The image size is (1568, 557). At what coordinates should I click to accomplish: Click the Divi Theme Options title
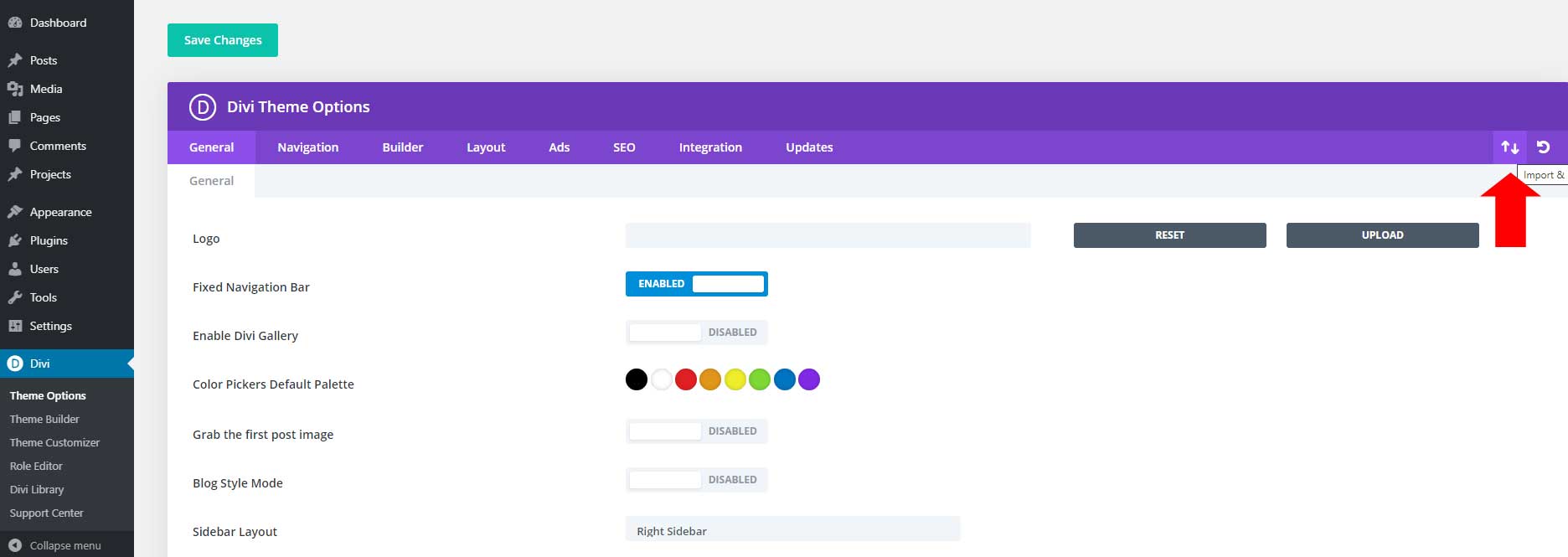pyautogui.click(x=298, y=107)
